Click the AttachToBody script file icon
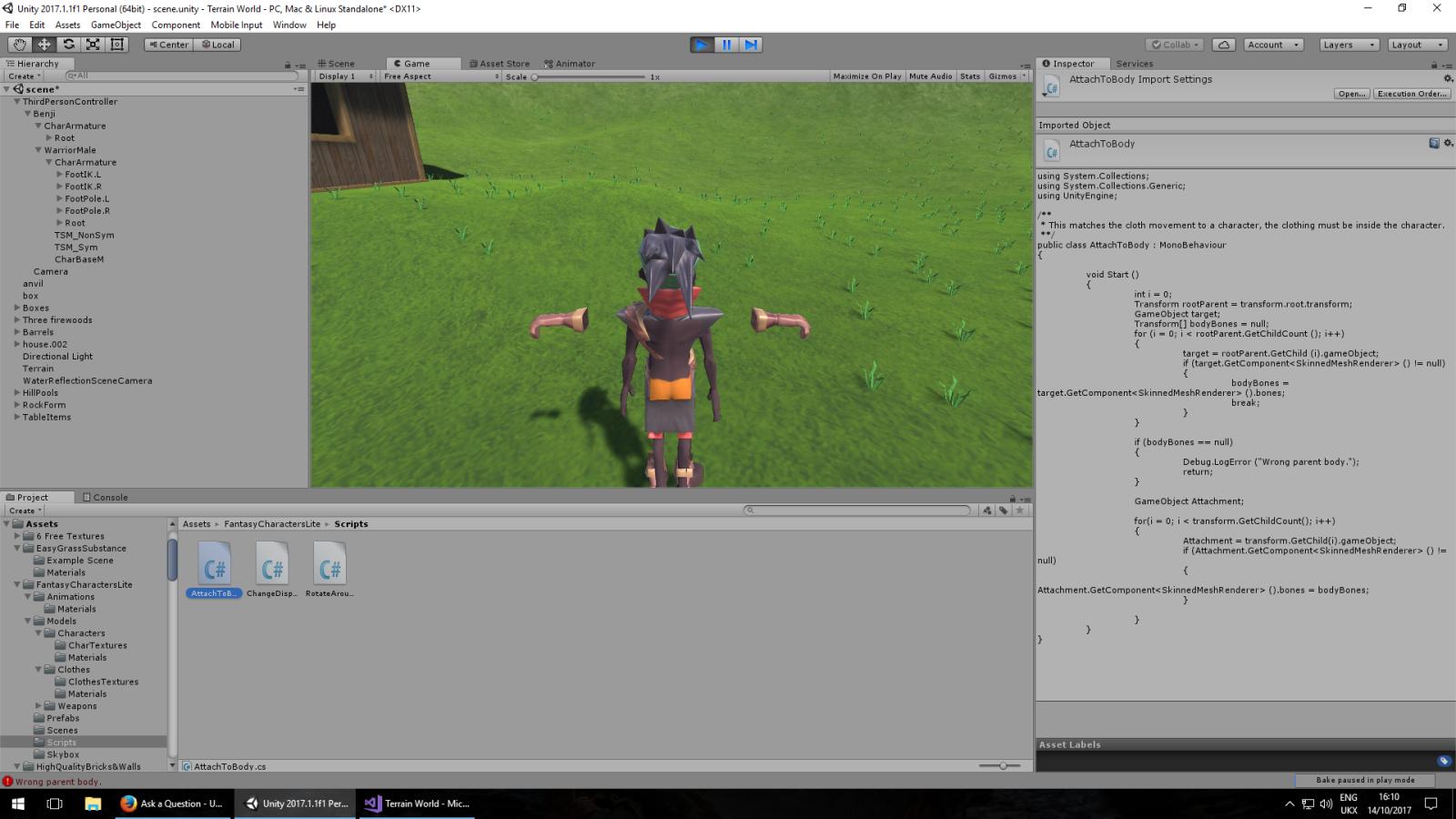1456x819 pixels. coord(215,564)
